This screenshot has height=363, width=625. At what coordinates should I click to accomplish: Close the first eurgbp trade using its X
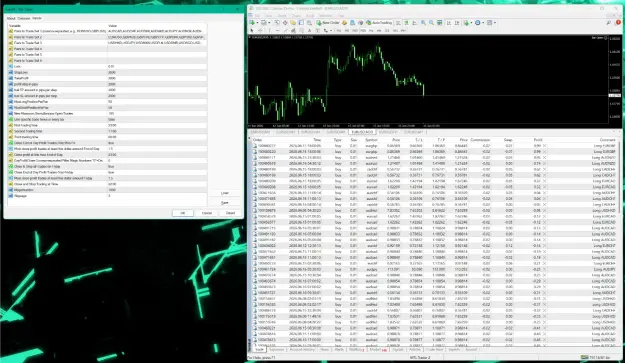point(544,146)
